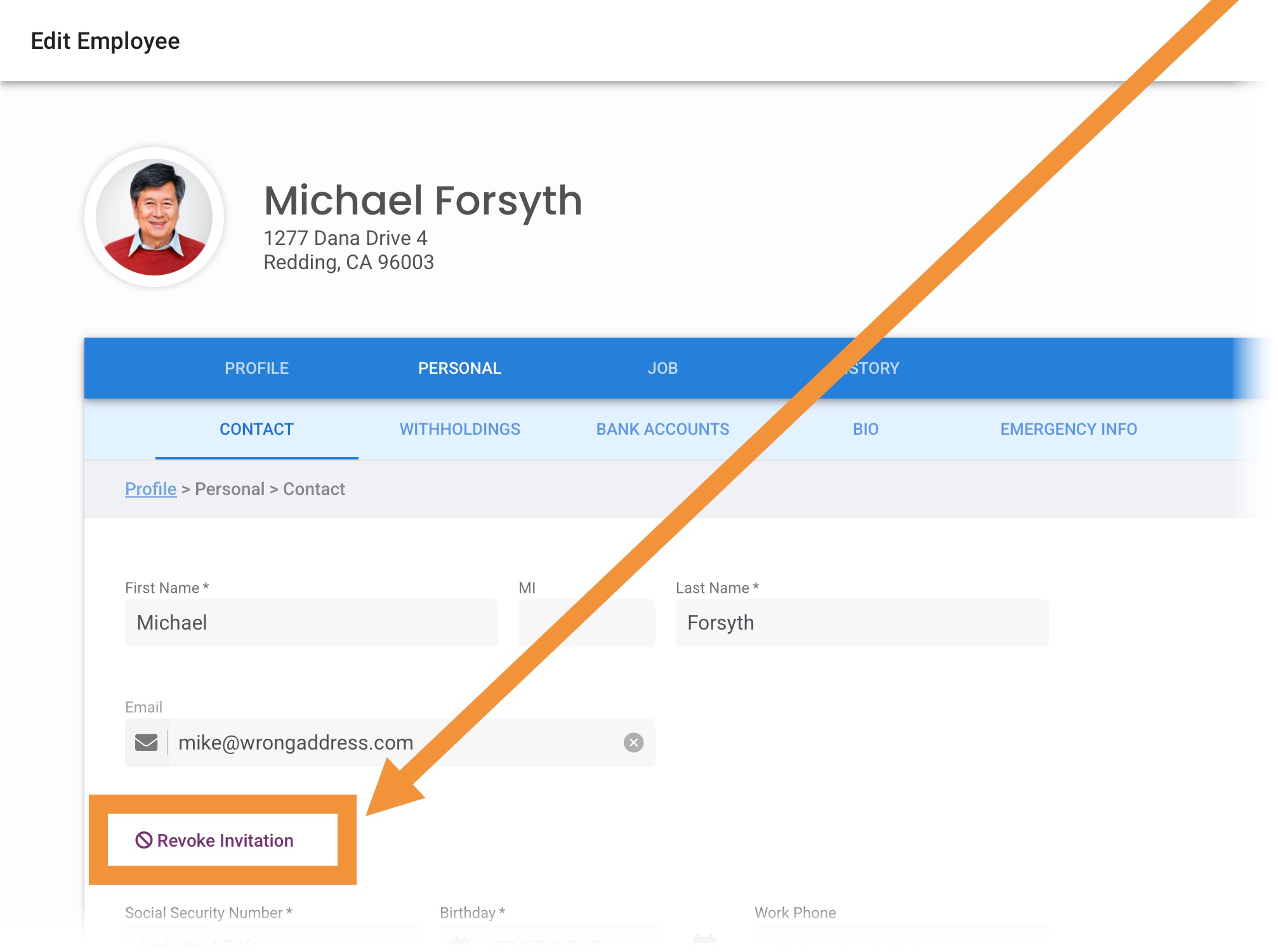This screenshot has width=1278, height=952.
Task: Open the EMERGENCY INFO sub-tab
Action: click(1069, 429)
